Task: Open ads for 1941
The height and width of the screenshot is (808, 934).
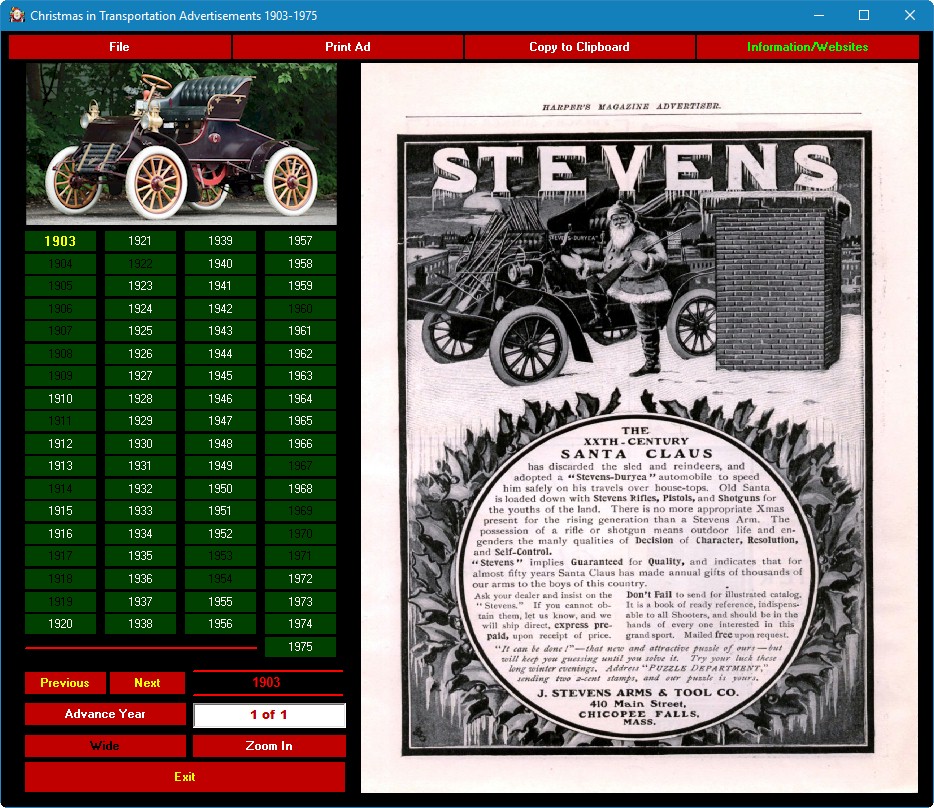Action: tap(220, 286)
